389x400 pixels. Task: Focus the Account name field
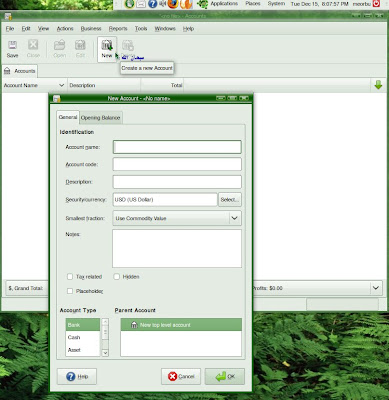pos(177,147)
